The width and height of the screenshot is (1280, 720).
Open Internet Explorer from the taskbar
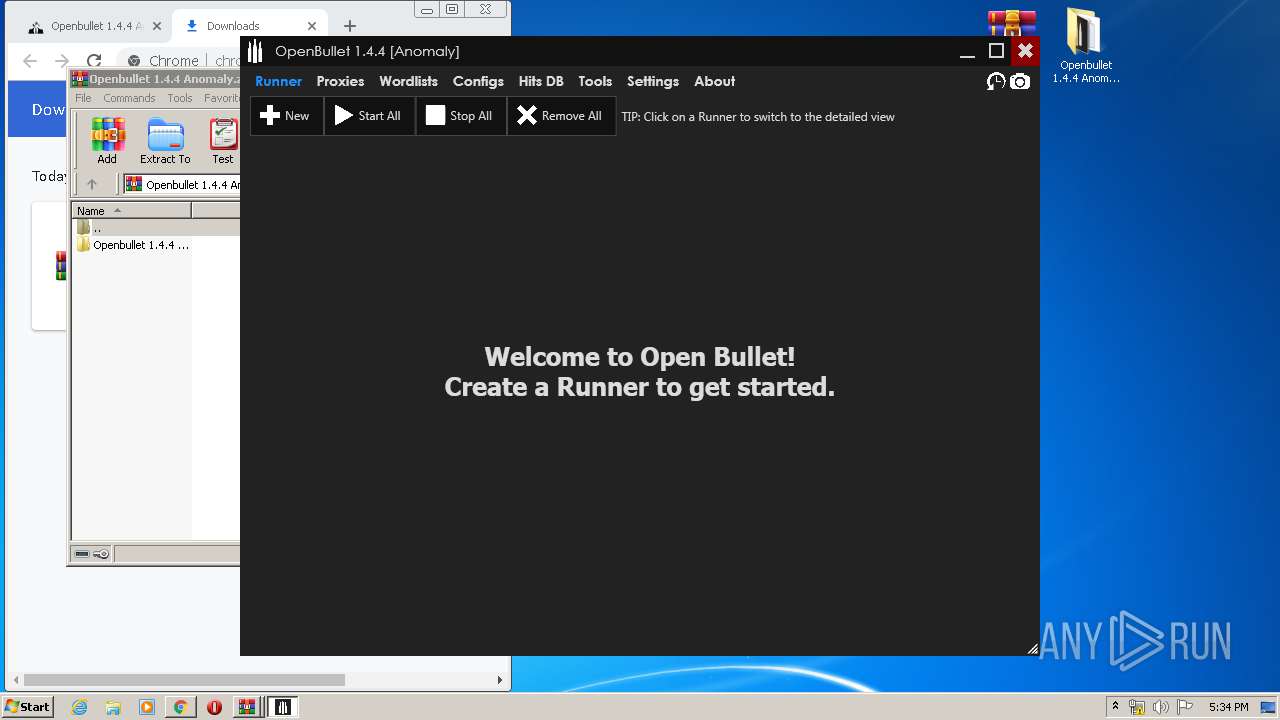click(79, 707)
